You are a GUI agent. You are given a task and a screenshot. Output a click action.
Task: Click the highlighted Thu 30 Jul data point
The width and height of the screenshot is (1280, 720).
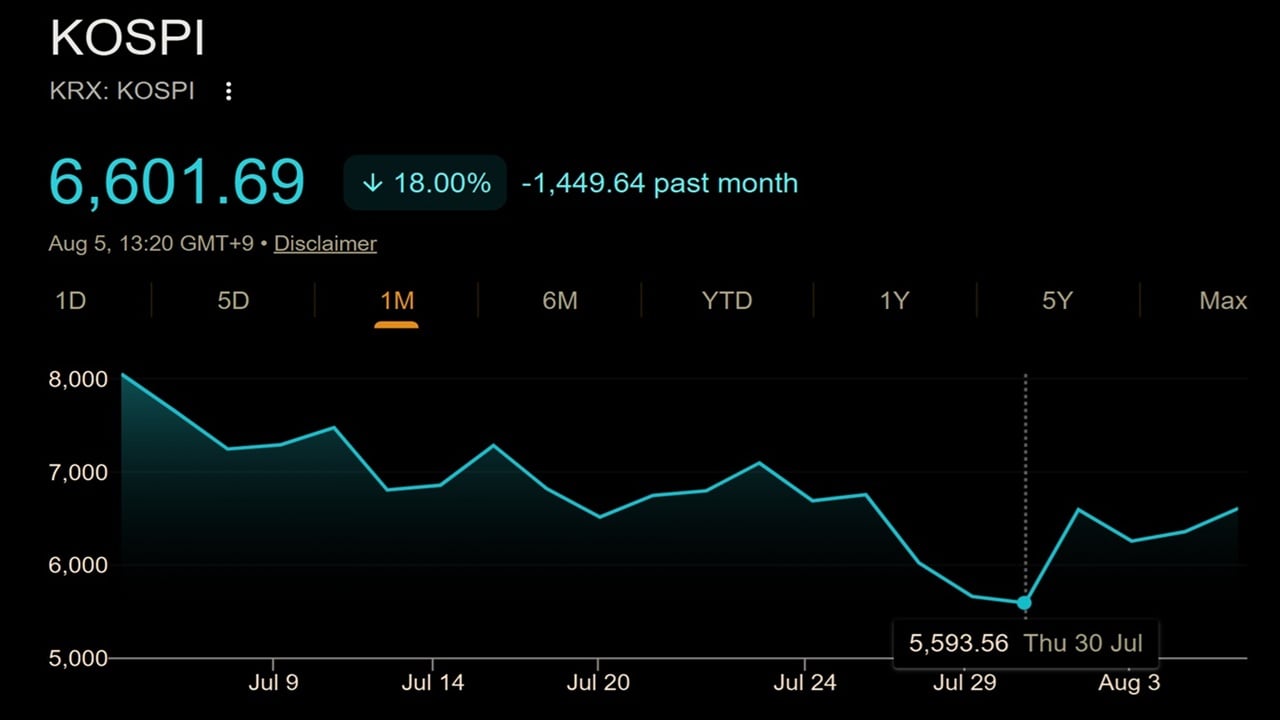click(x=1024, y=603)
